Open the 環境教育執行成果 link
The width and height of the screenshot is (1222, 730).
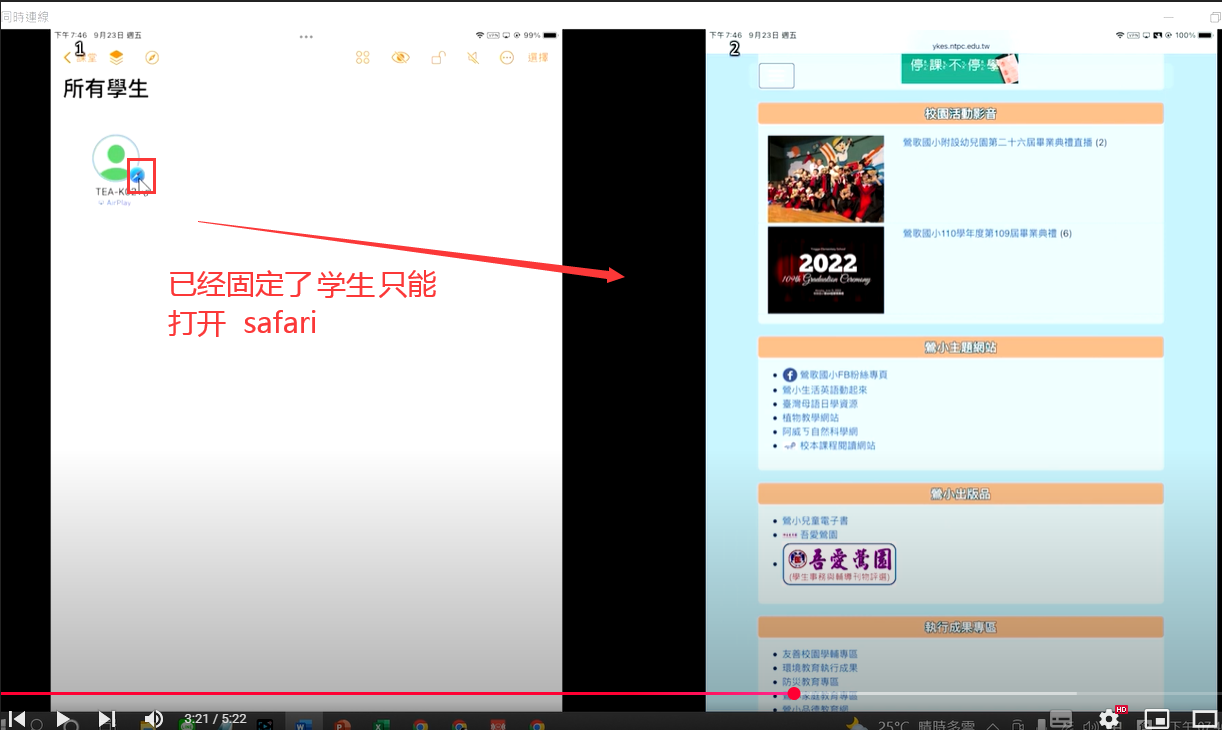(x=820, y=668)
